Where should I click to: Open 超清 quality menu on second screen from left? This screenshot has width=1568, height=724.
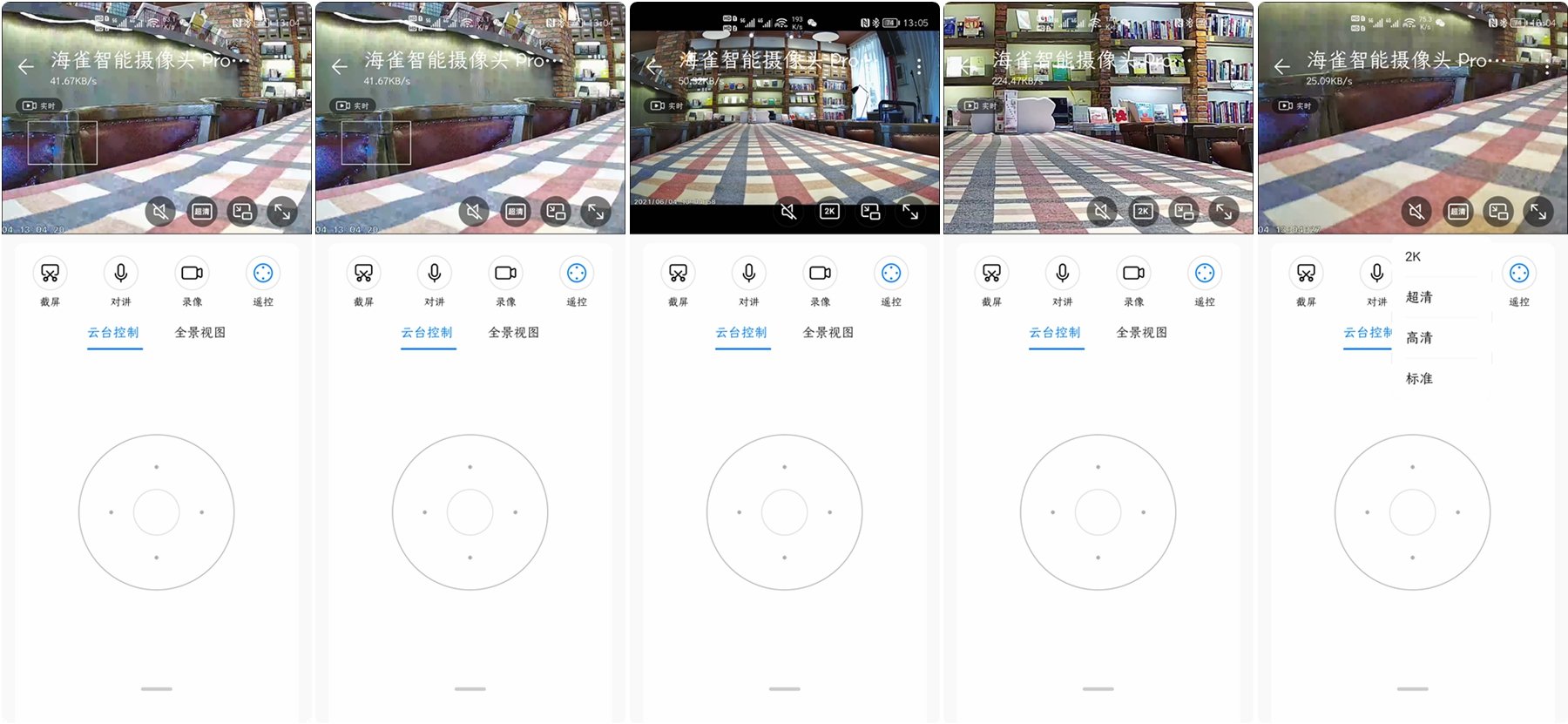click(x=515, y=212)
